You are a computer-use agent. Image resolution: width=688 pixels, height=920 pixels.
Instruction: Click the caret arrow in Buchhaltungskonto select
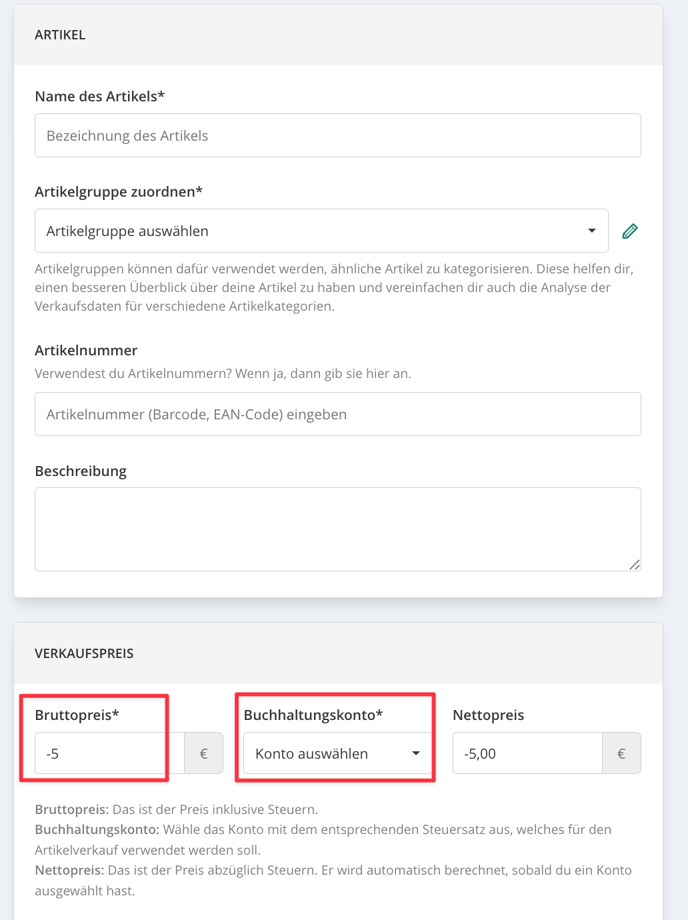click(416, 753)
